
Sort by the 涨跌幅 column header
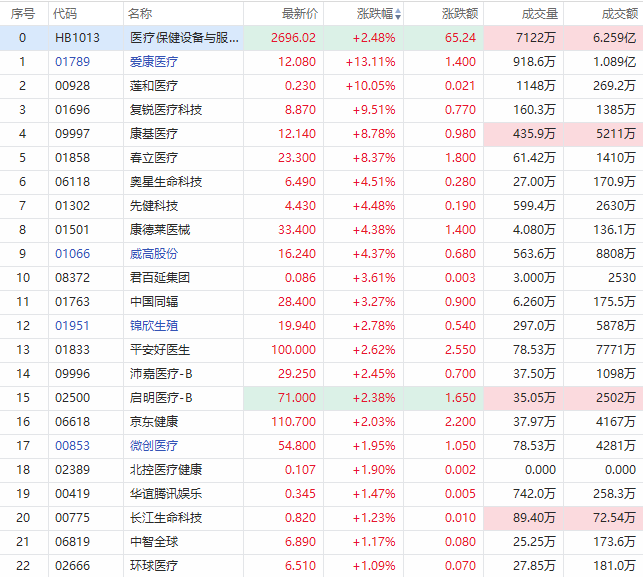point(378,14)
